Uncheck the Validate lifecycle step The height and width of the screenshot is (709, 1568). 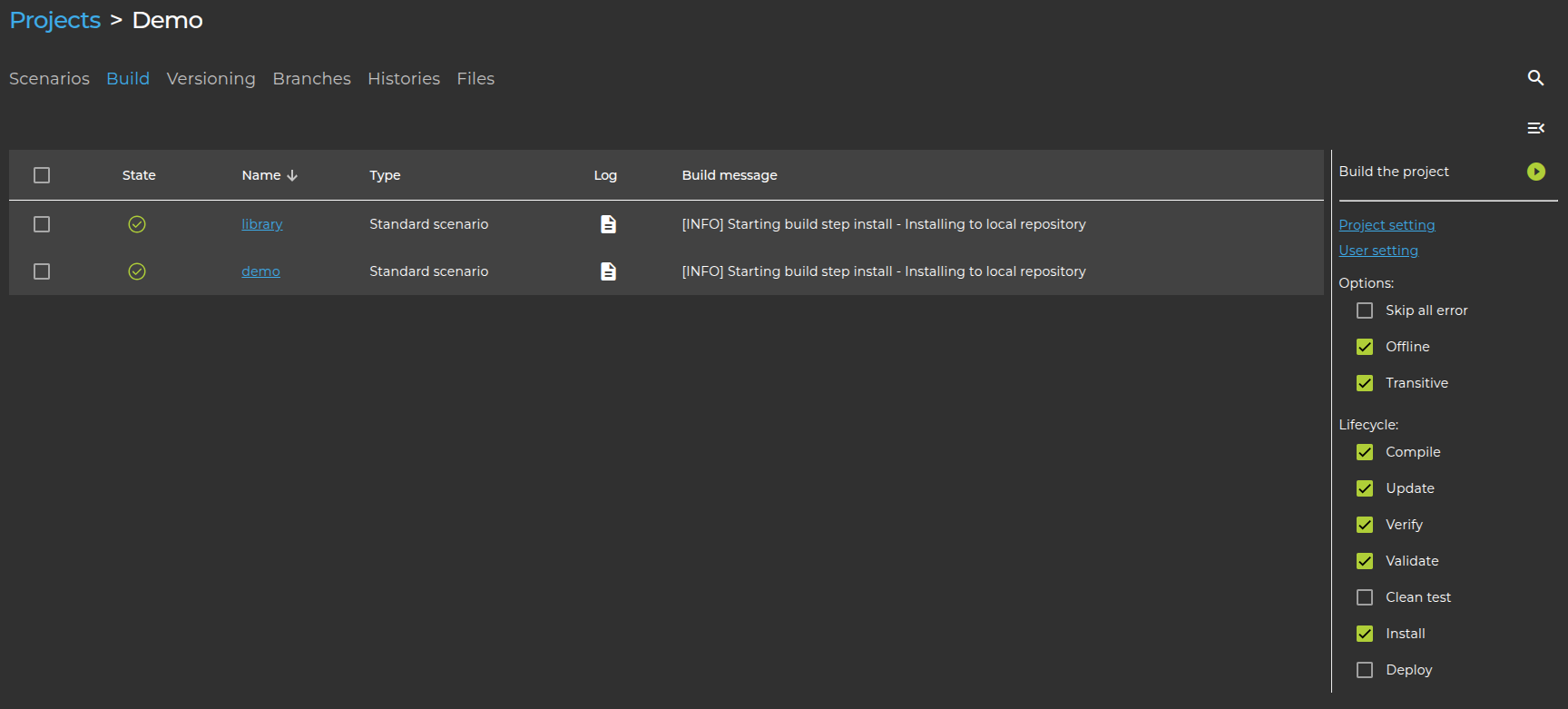click(x=1365, y=561)
